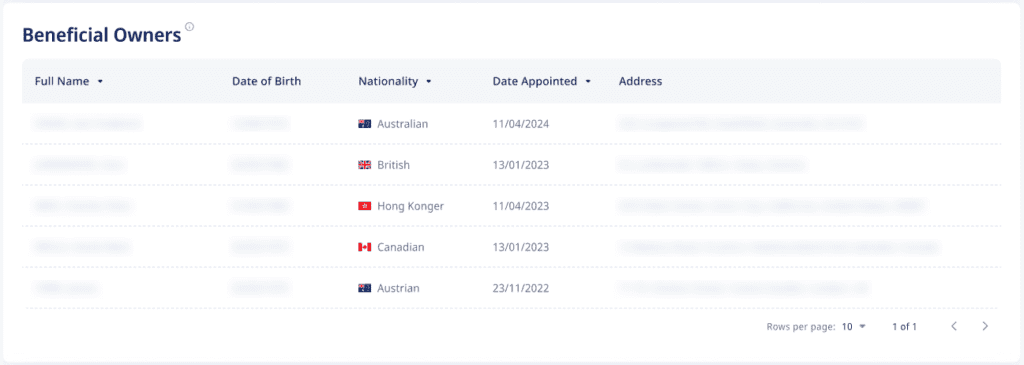This screenshot has width=1024, height=365.
Task: Open the Rows per page dropdown
Action: click(x=854, y=326)
